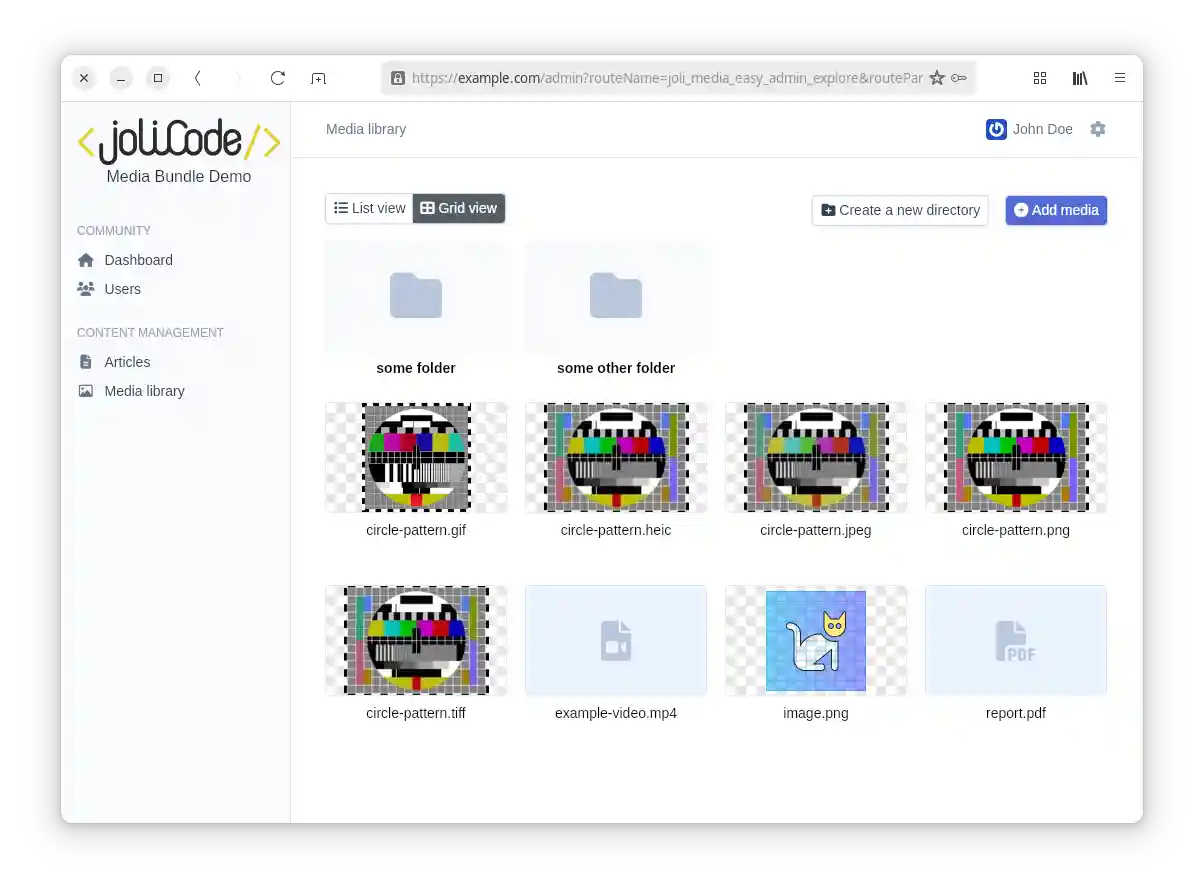Click the Media library breadcrumb title

tap(366, 129)
